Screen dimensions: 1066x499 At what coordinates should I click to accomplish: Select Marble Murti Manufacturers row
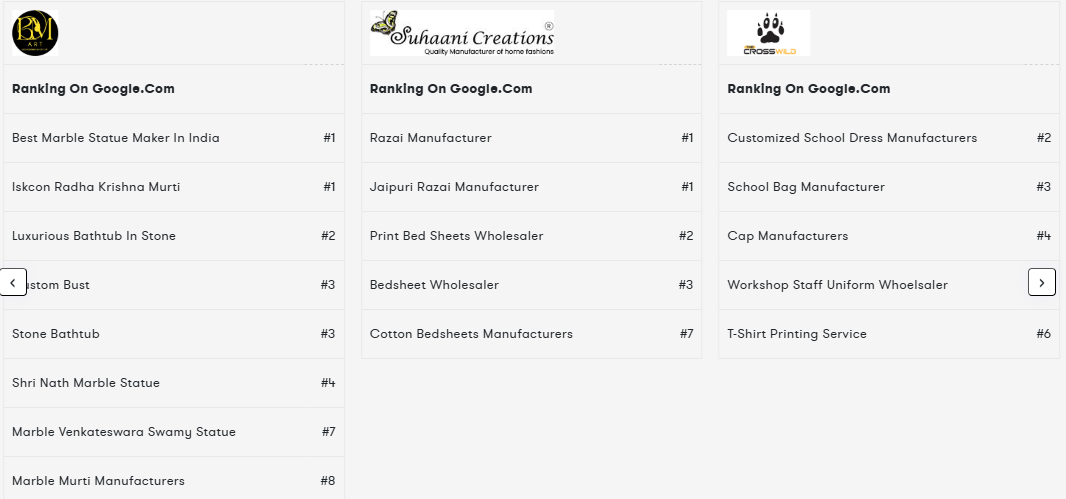tap(98, 481)
